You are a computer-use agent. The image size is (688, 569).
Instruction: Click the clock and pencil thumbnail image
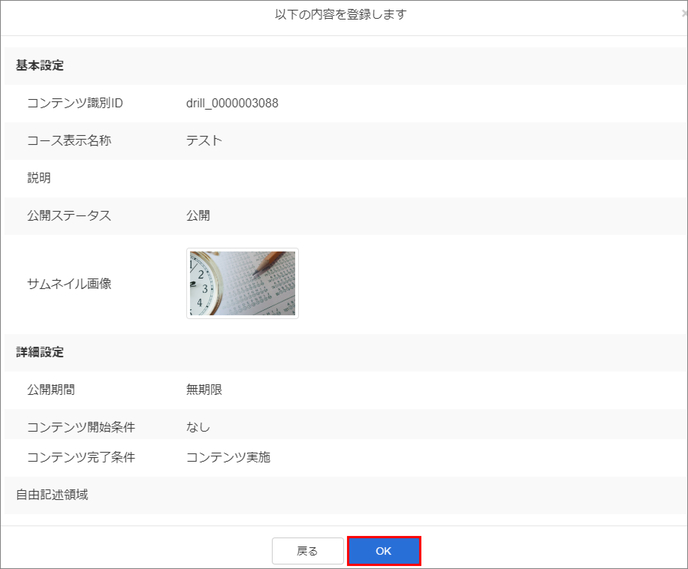242,283
